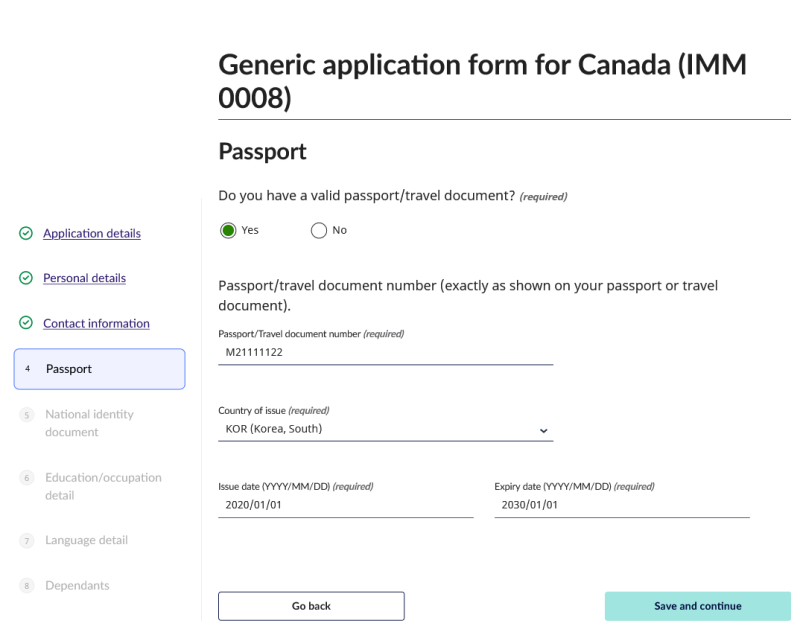
Task: Click the step 4 number badge for Passport
Action: pyautogui.click(x=28, y=369)
